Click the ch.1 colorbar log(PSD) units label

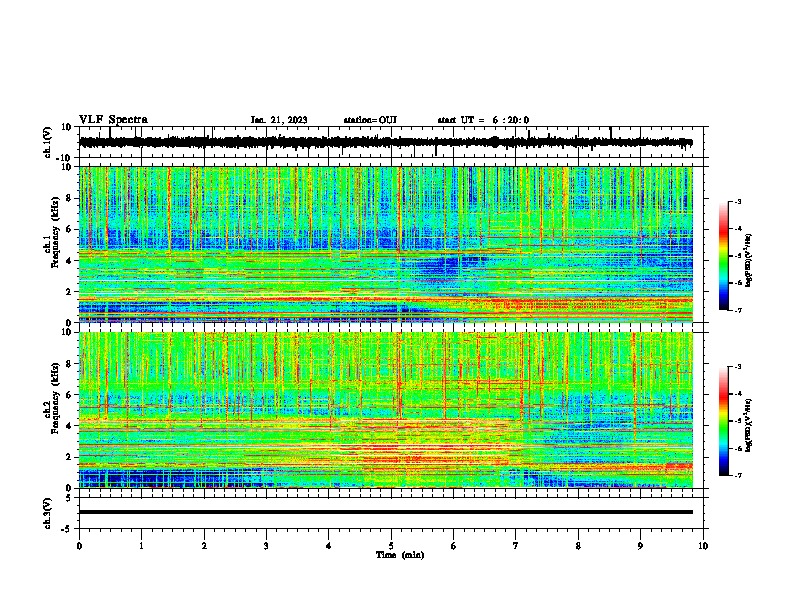point(749,261)
